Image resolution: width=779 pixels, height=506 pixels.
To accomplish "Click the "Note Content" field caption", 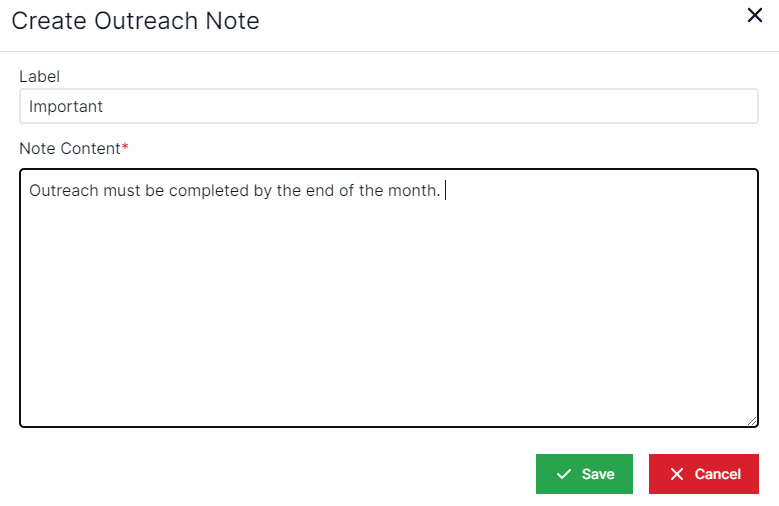I will click(x=69, y=148).
